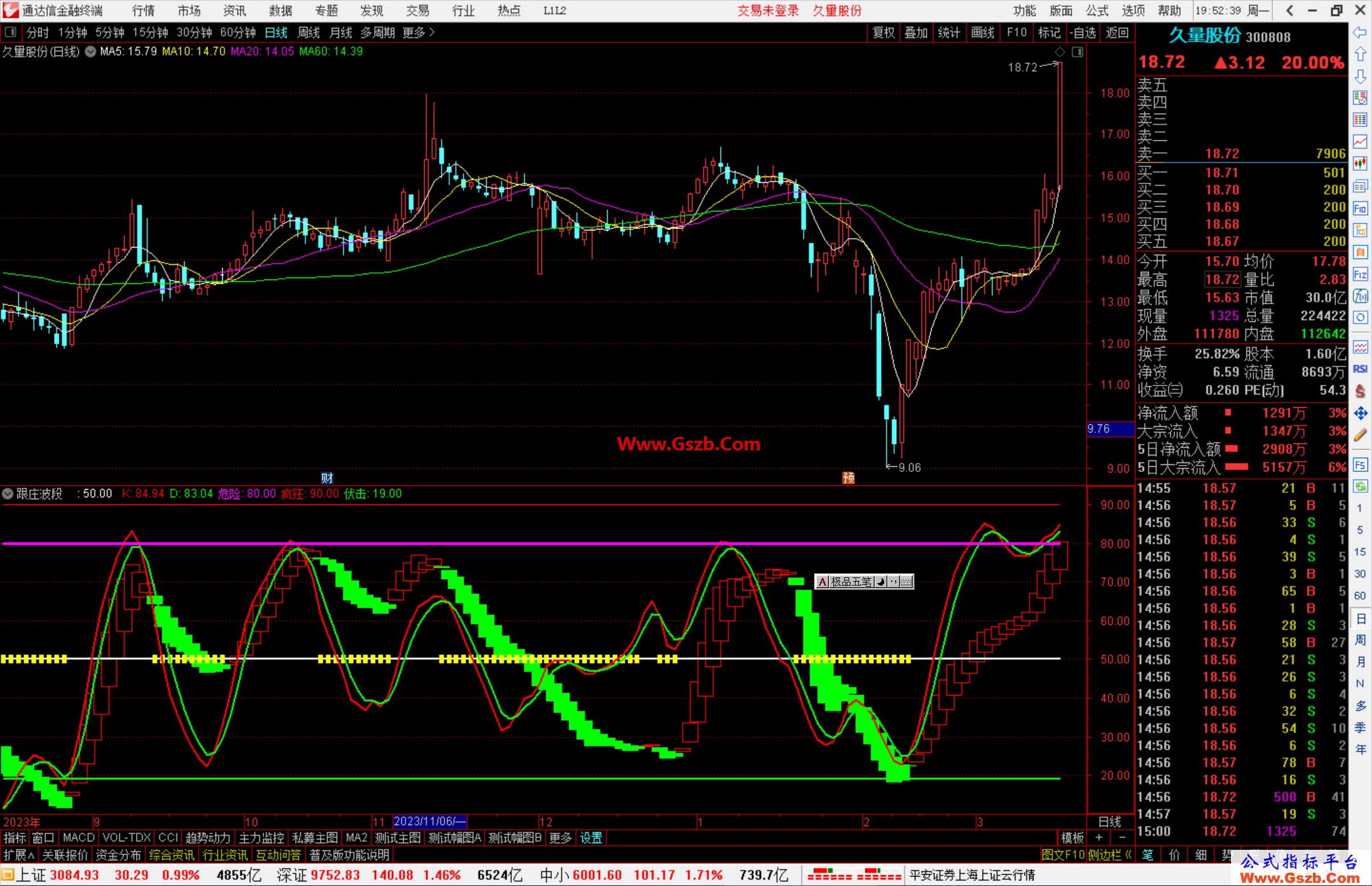This screenshot has height=886, width=1372.
Task: Click the left arrow back icon in right sidebar
Action: pos(1360,32)
